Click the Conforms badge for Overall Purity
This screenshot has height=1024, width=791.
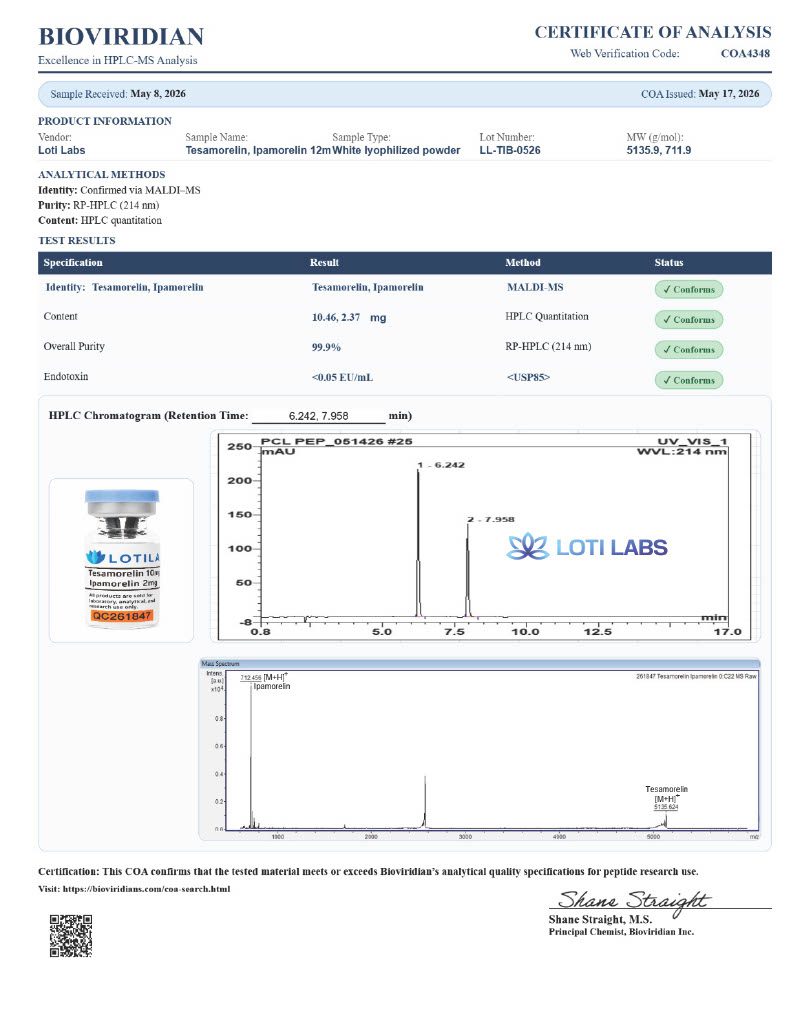click(688, 349)
